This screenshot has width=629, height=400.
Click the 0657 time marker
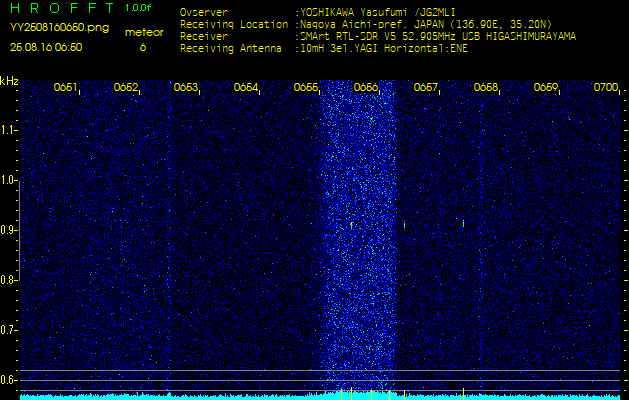pos(425,87)
